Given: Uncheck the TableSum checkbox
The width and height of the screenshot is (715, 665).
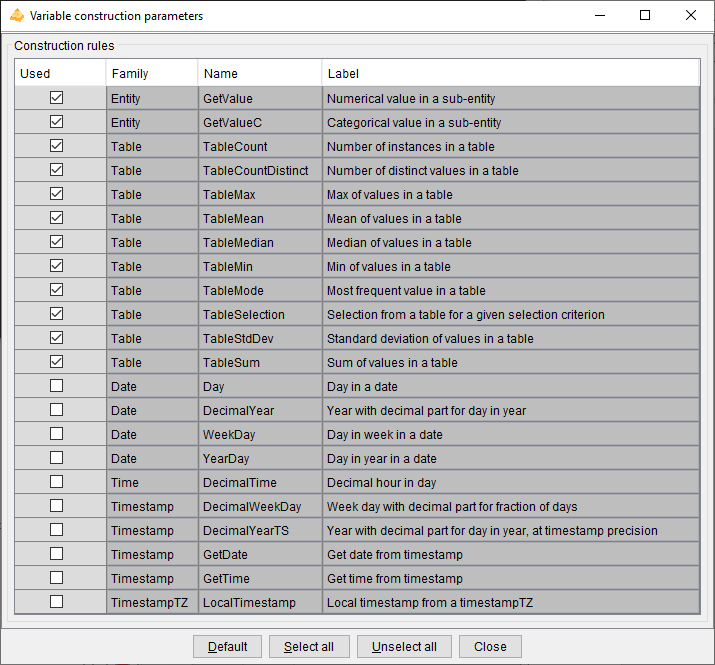Looking at the screenshot, I should point(56,362).
